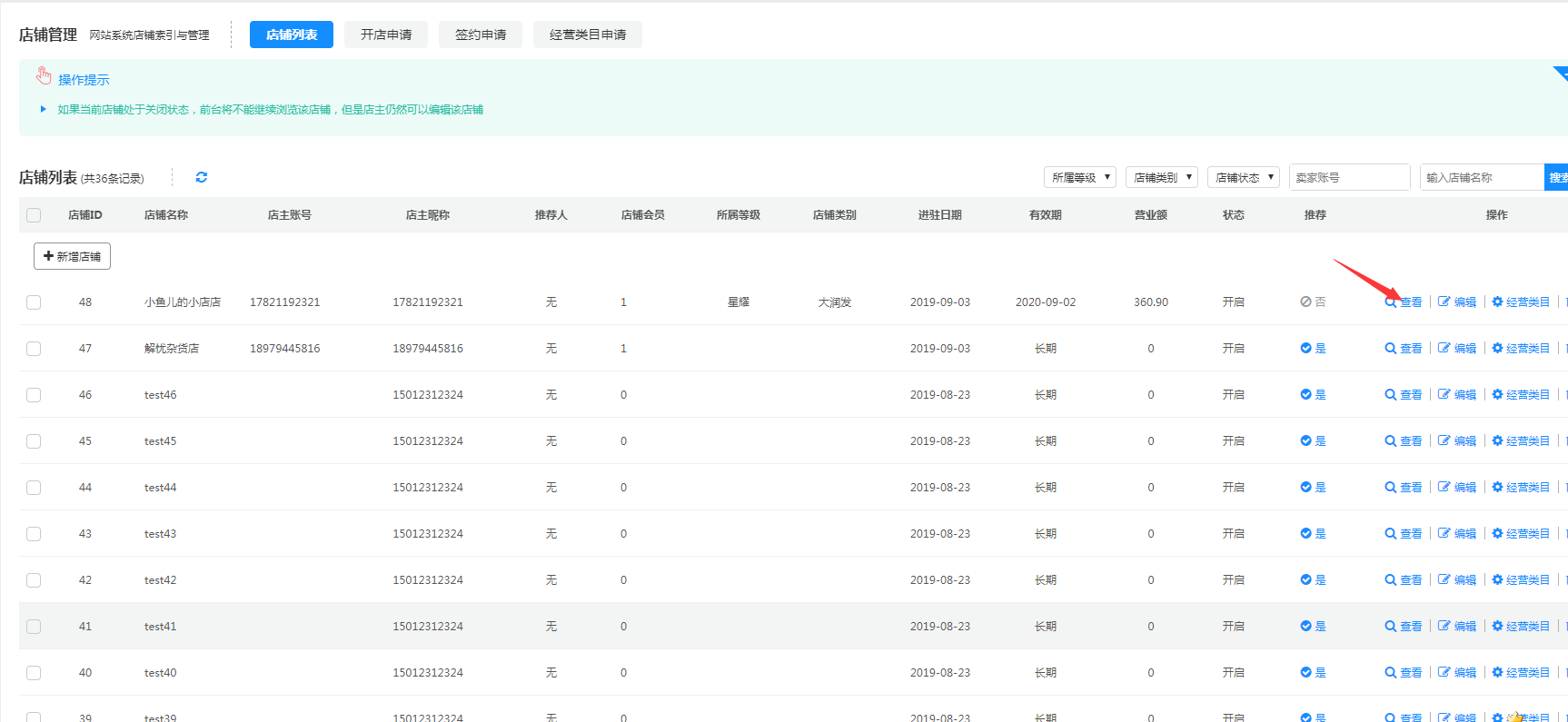Select the checkbox for test43 row

click(34, 534)
